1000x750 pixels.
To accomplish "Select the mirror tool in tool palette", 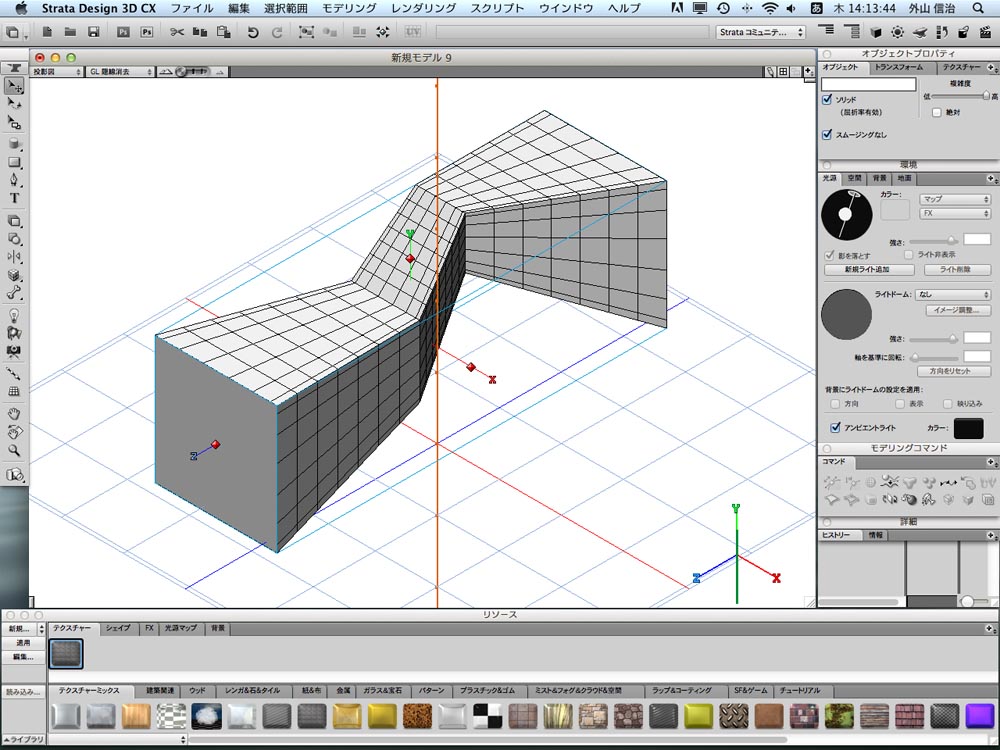I will 14,256.
